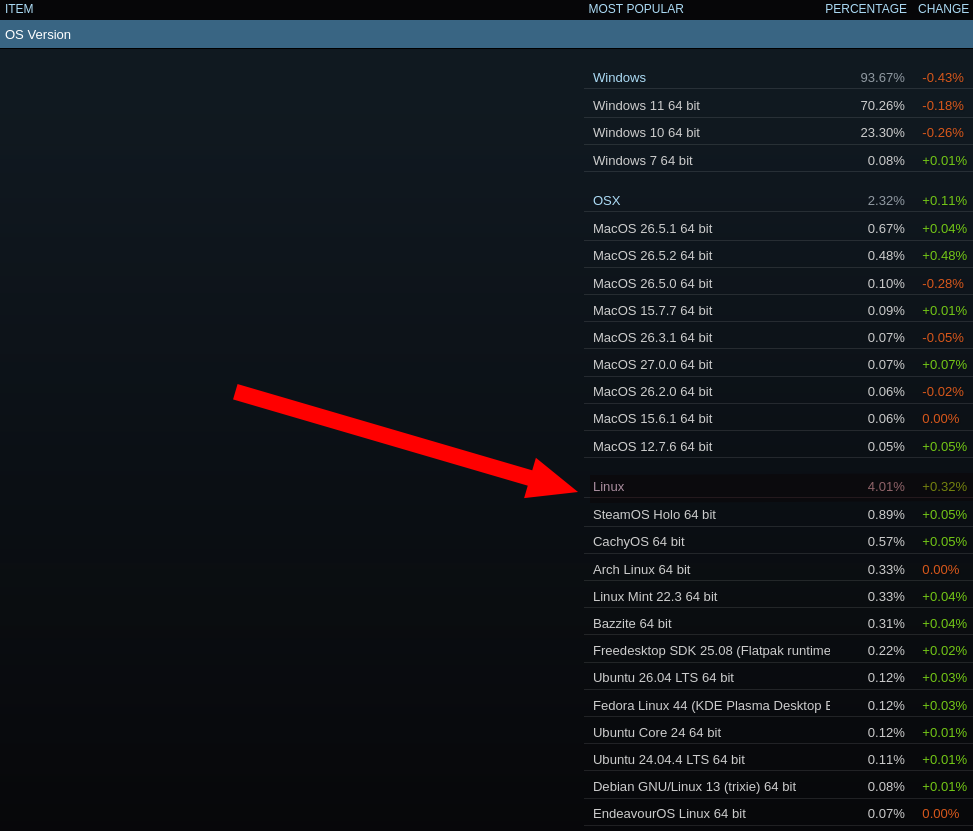Click the Linux +0.32% change value

tap(944, 487)
